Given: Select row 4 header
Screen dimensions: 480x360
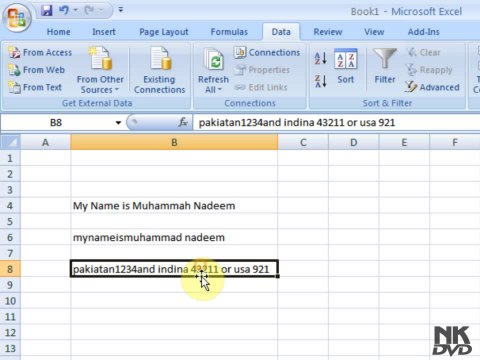Looking at the screenshot, I should (10, 206).
